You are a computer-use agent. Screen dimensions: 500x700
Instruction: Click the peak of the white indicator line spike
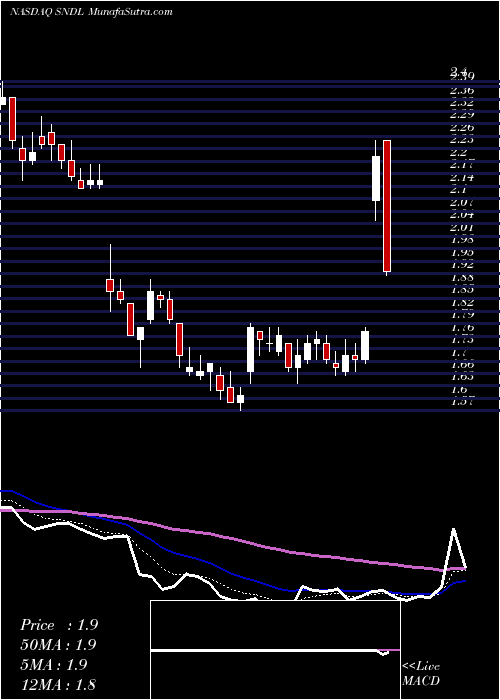454,529
